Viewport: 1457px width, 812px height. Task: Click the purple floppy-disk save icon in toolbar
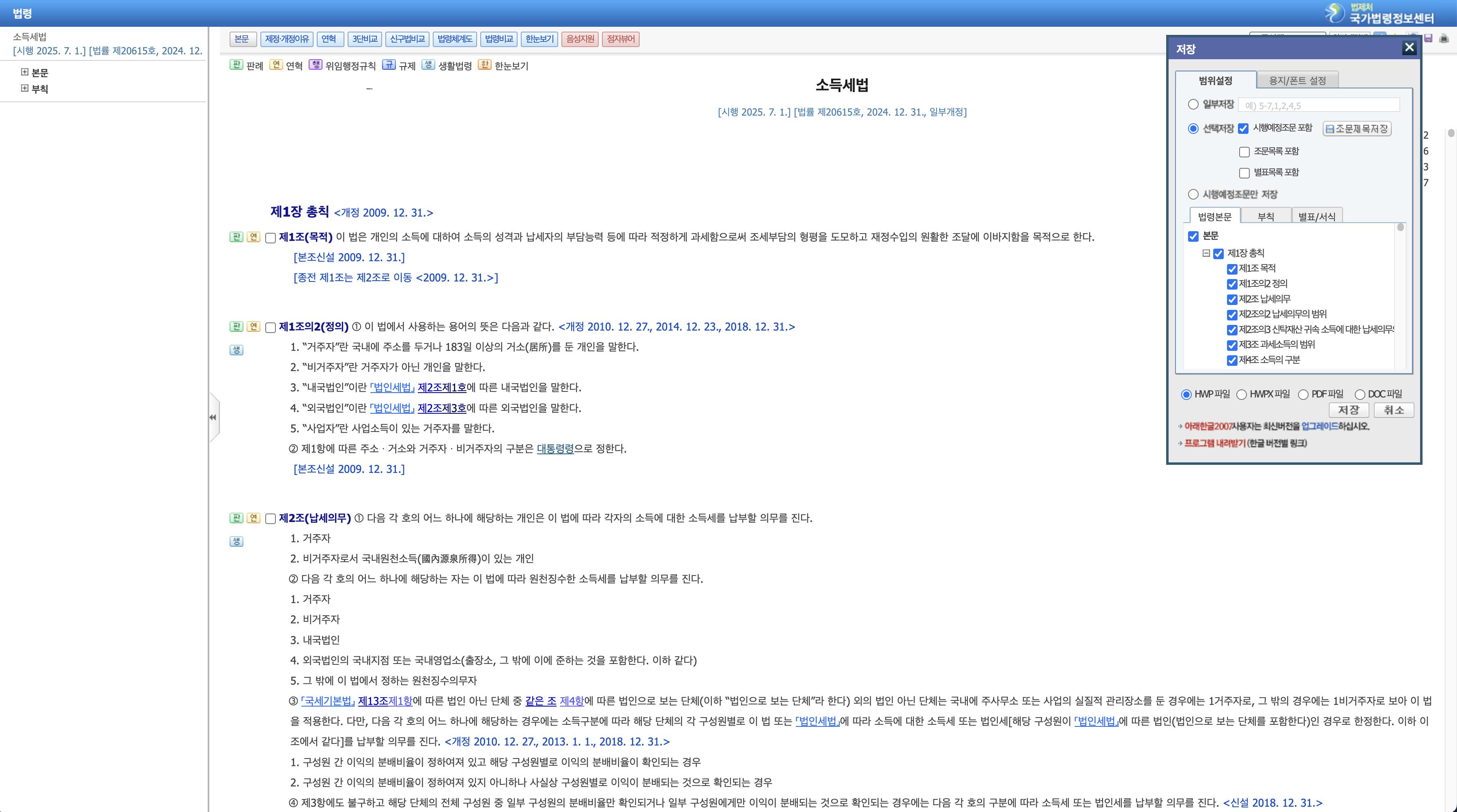pos(1428,39)
